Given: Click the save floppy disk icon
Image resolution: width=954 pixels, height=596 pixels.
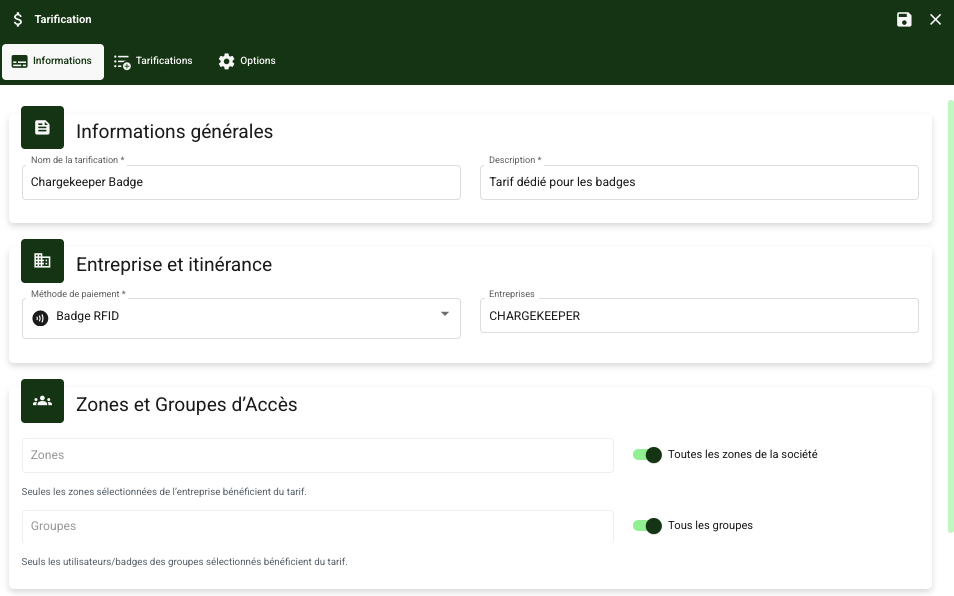Looking at the screenshot, I should (x=904, y=20).
